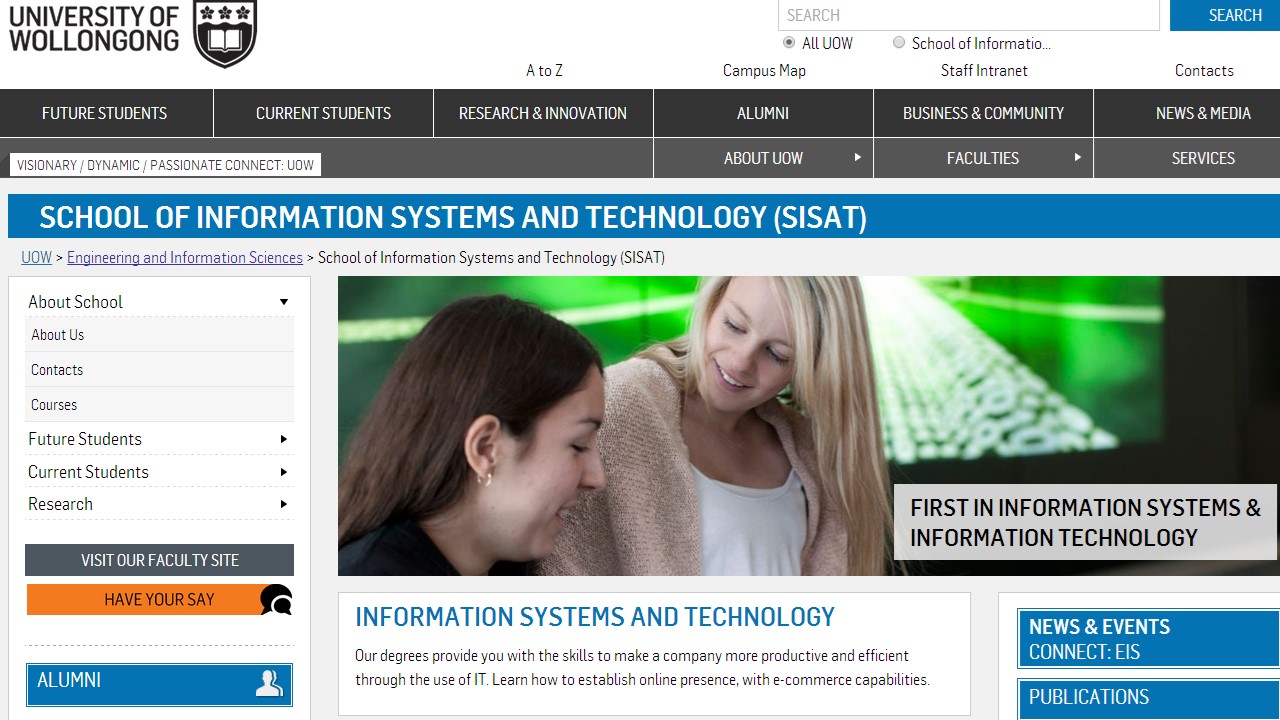Expand the Future Students sidebar arrow
Image resolution: width=1280 pixels, height=720 pixels.
click(284, 439)
